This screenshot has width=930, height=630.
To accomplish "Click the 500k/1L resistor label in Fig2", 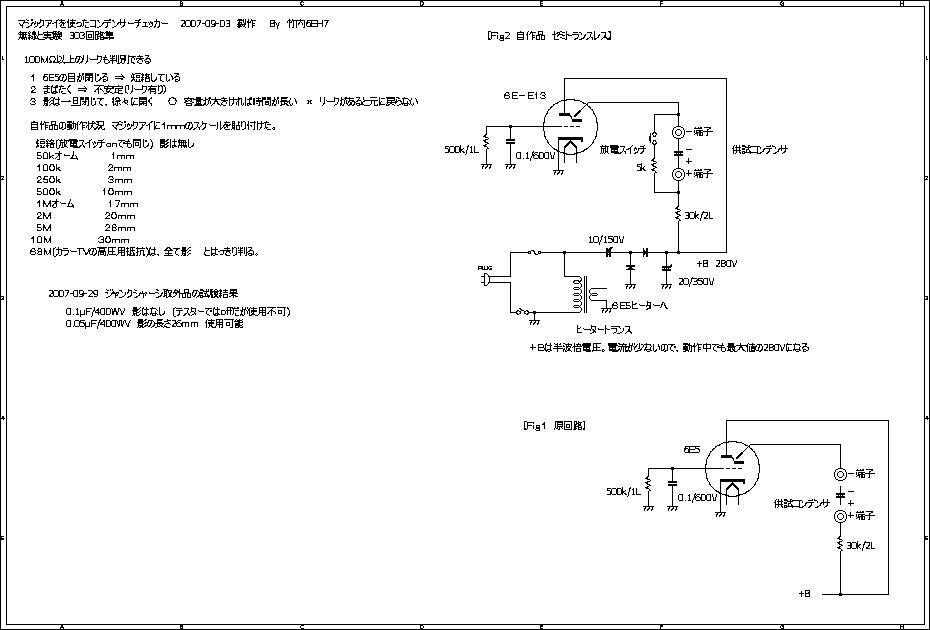I will 462,149.
